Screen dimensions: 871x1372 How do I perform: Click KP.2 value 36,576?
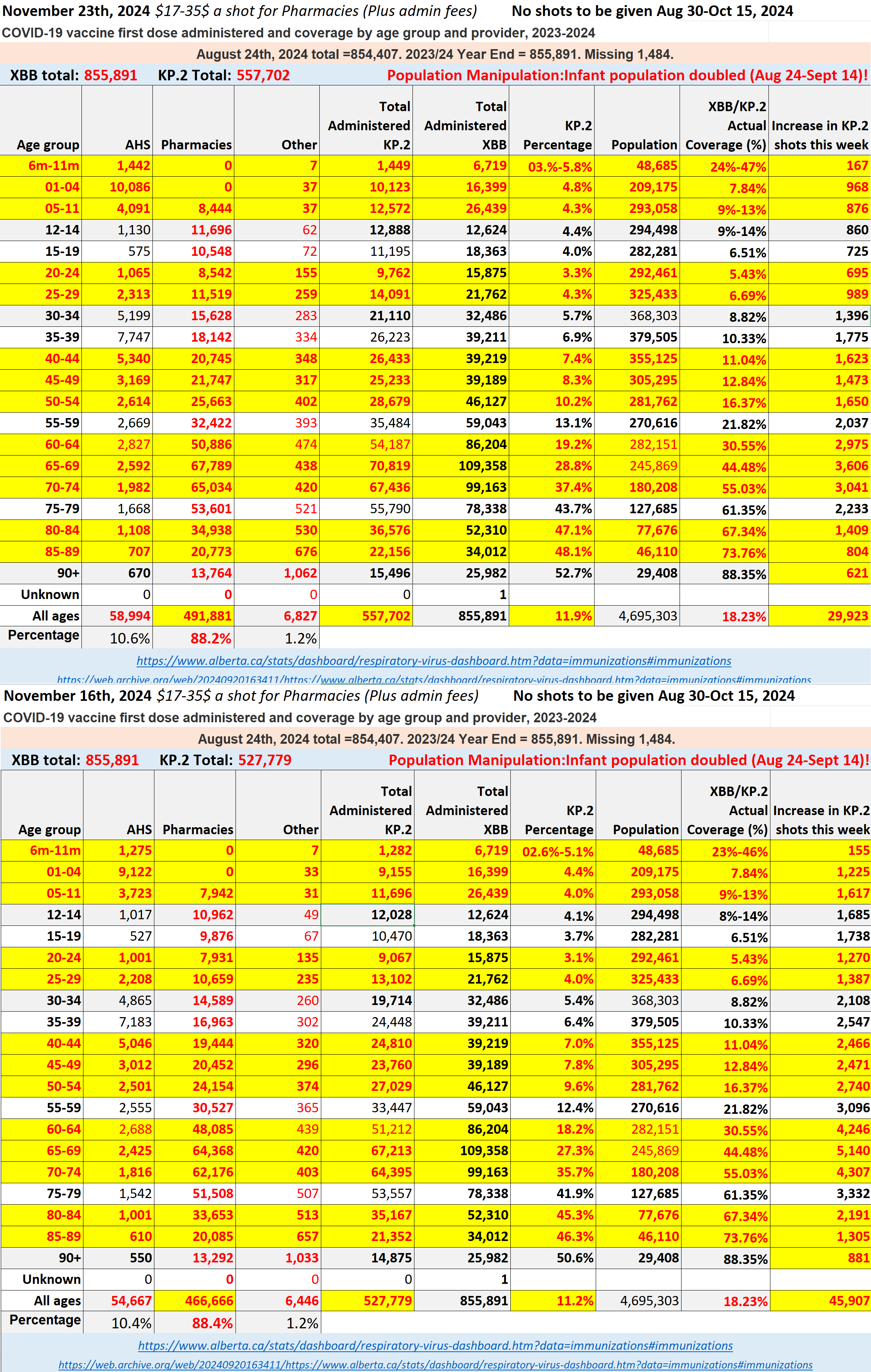[366, 530]
